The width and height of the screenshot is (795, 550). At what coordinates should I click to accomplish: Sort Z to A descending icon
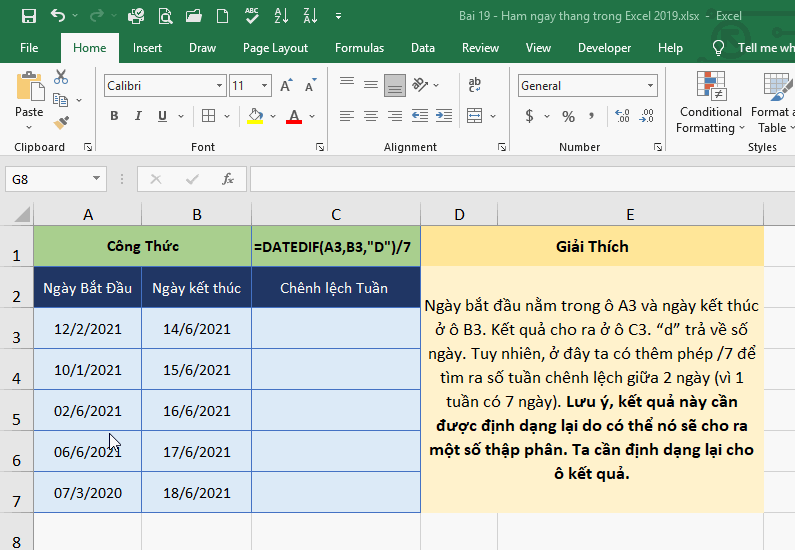(310, 16)
